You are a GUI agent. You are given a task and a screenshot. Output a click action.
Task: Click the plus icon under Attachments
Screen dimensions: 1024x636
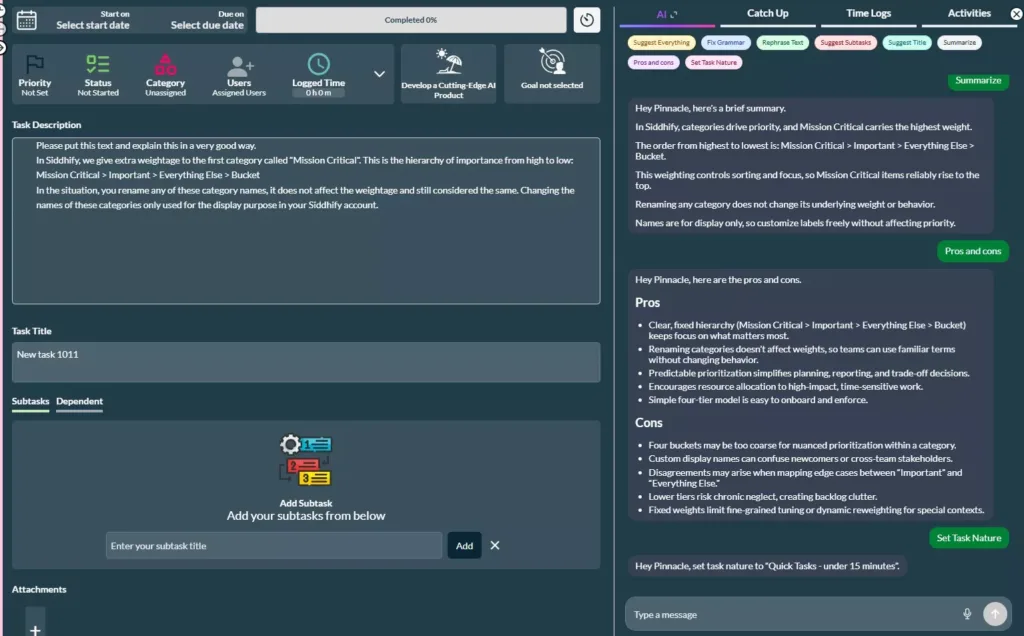tap(35, 629)
